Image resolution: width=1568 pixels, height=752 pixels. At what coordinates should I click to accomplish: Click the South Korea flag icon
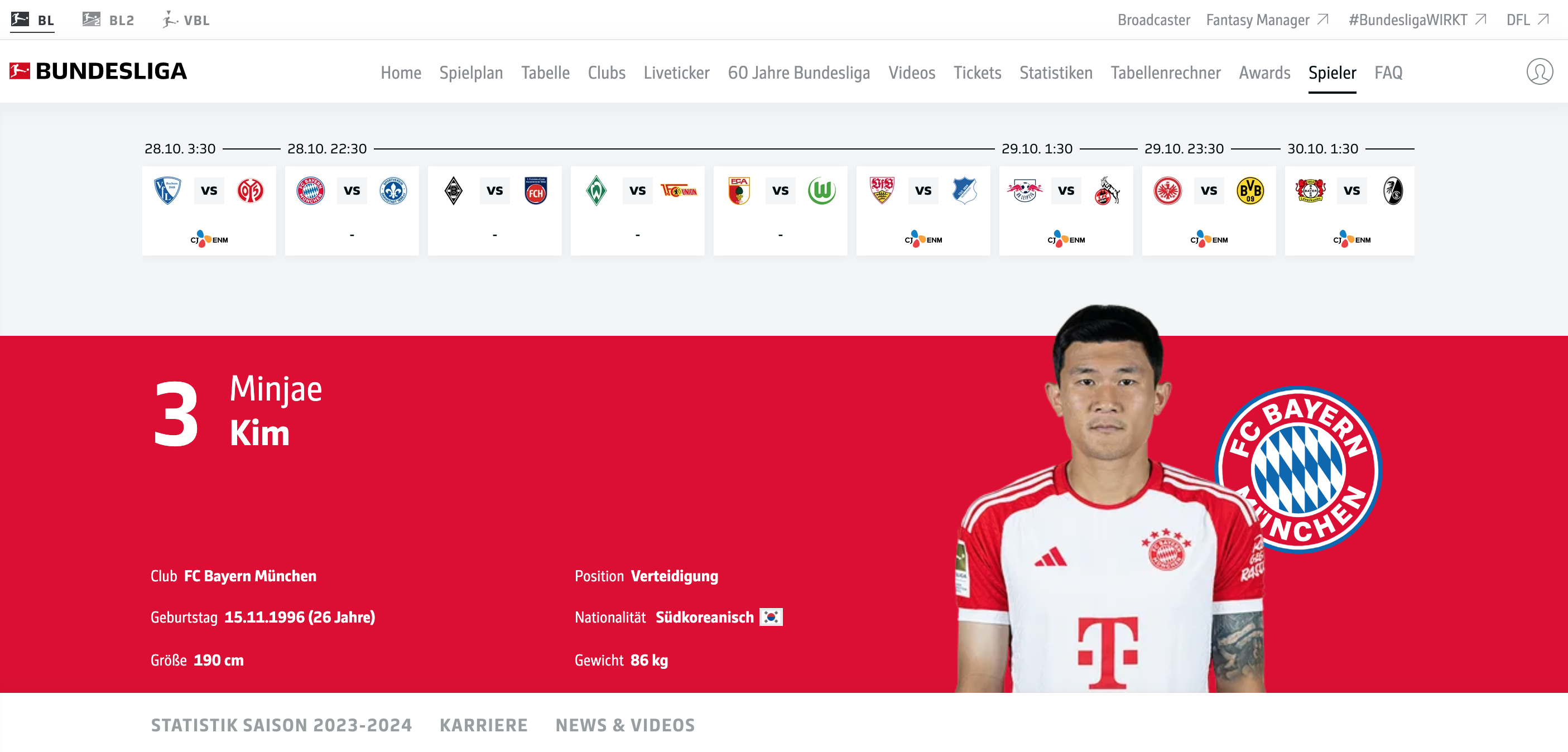[771, 617]
